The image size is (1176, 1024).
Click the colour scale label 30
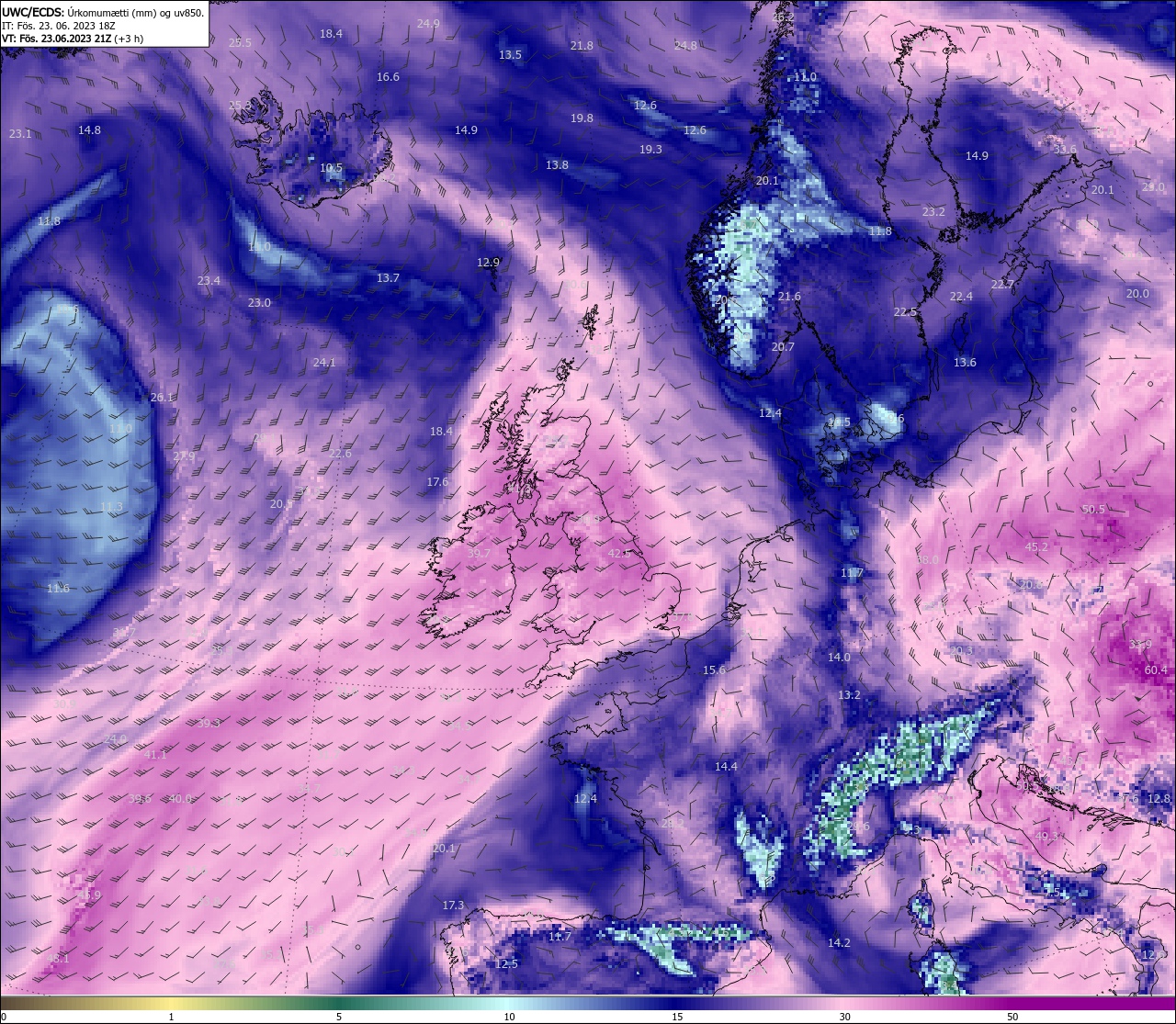(844, 1017)
